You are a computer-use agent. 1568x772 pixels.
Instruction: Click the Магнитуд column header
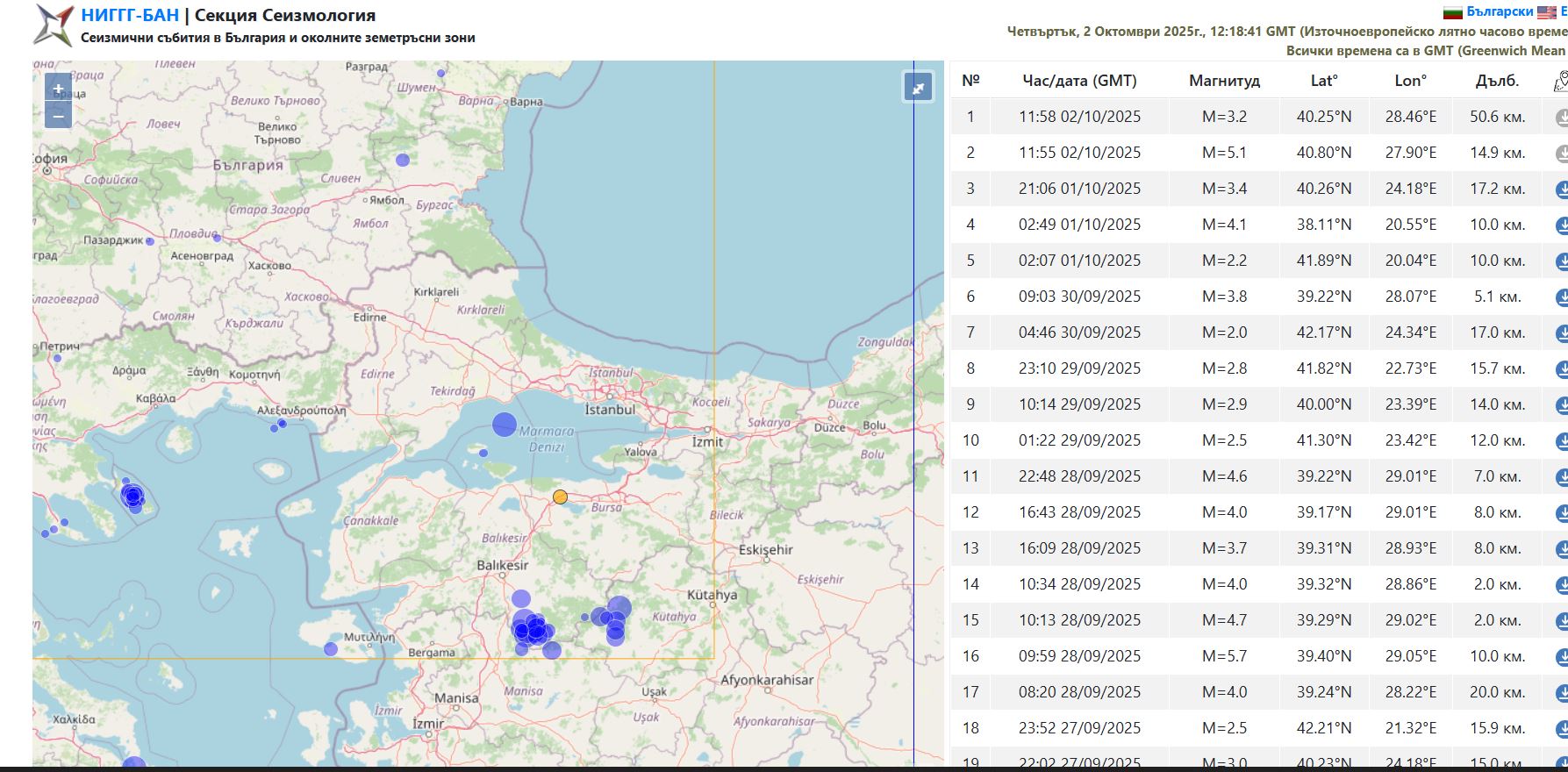coord(1224,81)
